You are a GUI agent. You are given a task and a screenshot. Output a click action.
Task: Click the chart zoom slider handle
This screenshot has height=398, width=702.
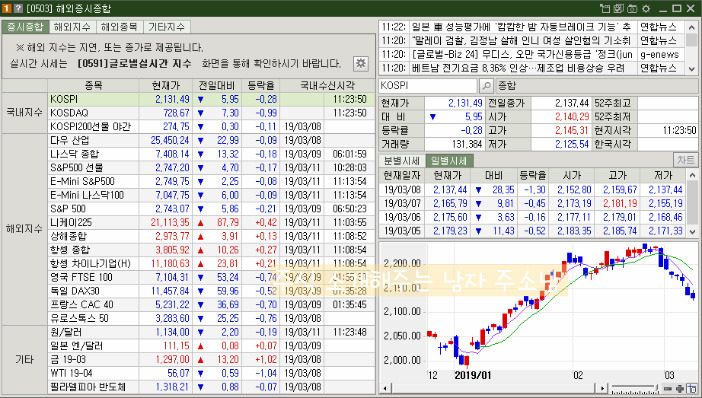pos(656,388)
